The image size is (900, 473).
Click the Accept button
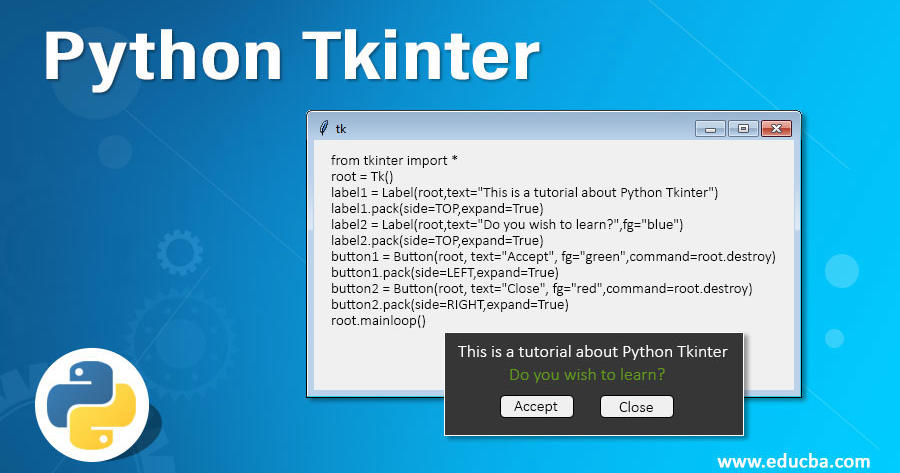(x=537, y=406)
